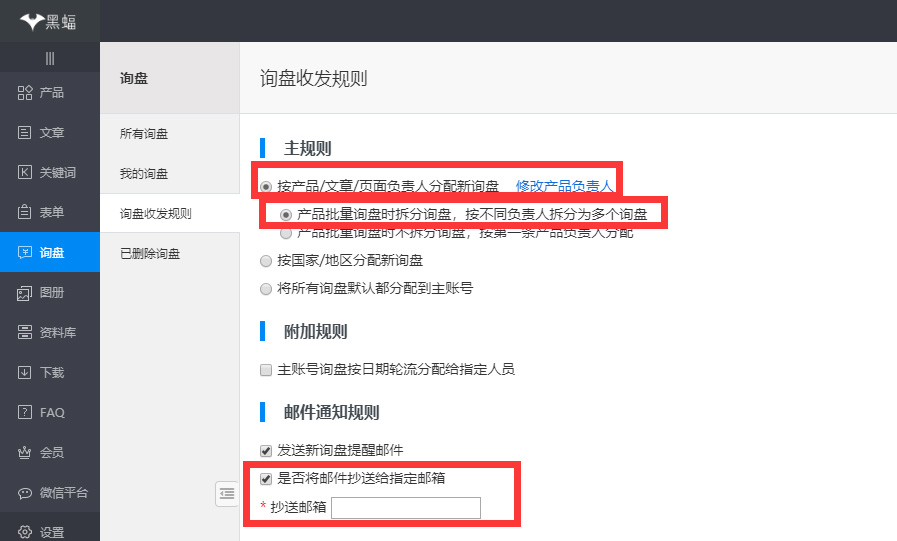
Task: Select 按国家/地区分配新询盘 radio option
Action: point(266,261)
